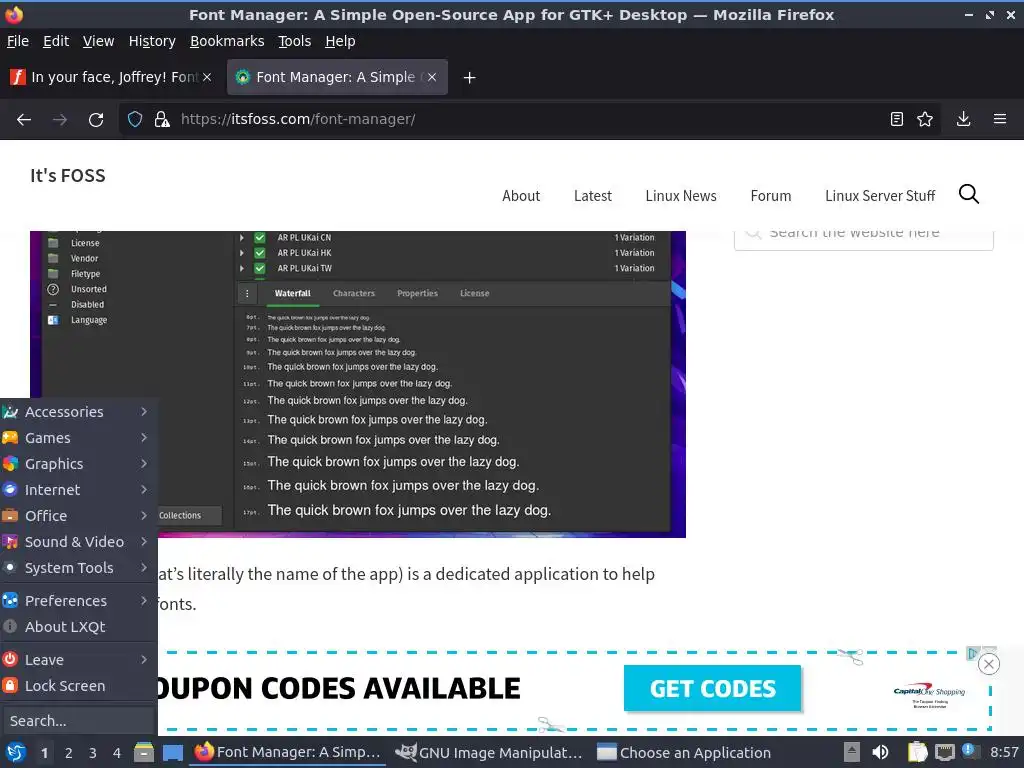Open the Linux News nav link
Screen dimensions: 1024x768
(681, 196)
